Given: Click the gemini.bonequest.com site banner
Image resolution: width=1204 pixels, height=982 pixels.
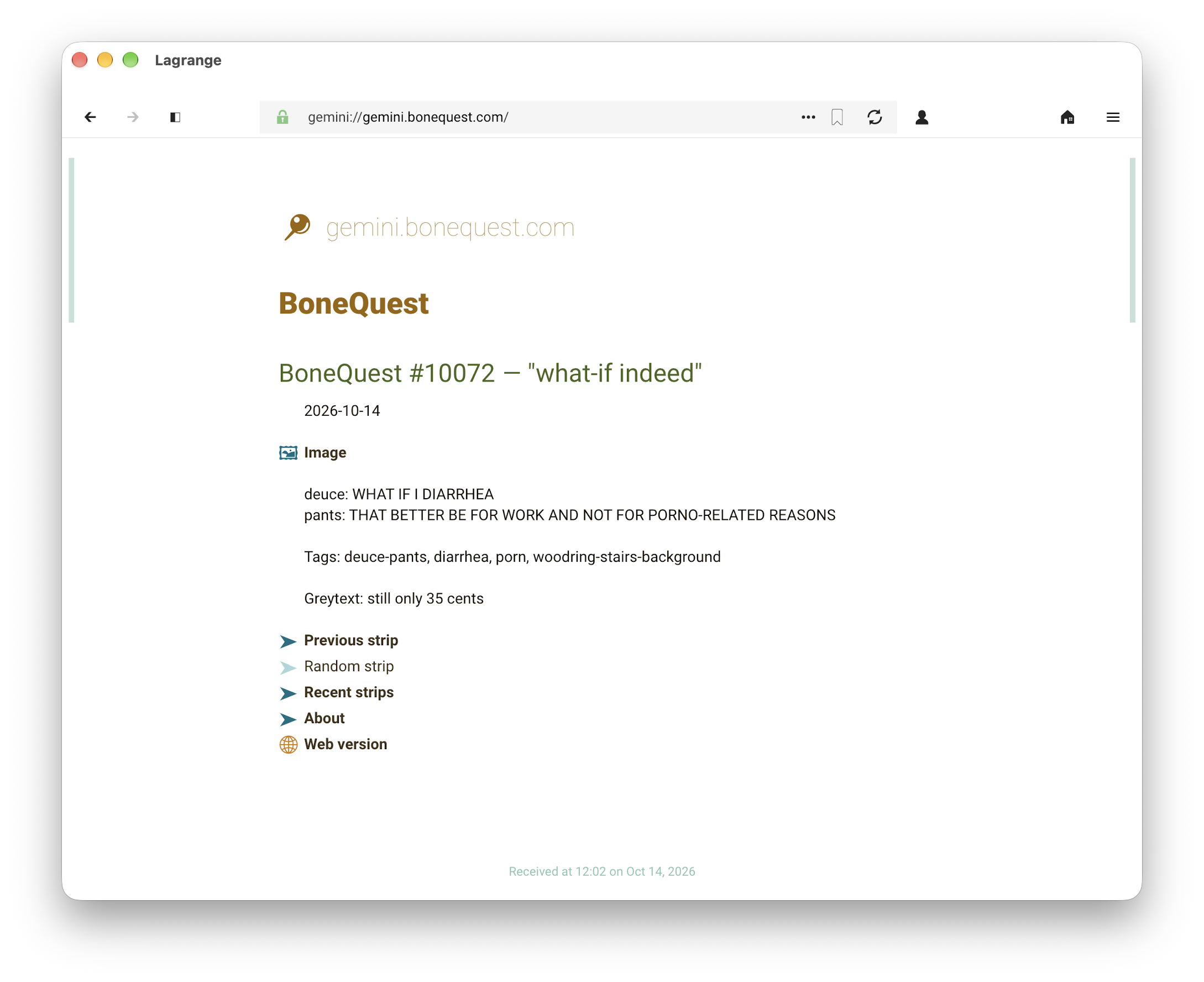Looking at the screenshot, I should (430, 227).
